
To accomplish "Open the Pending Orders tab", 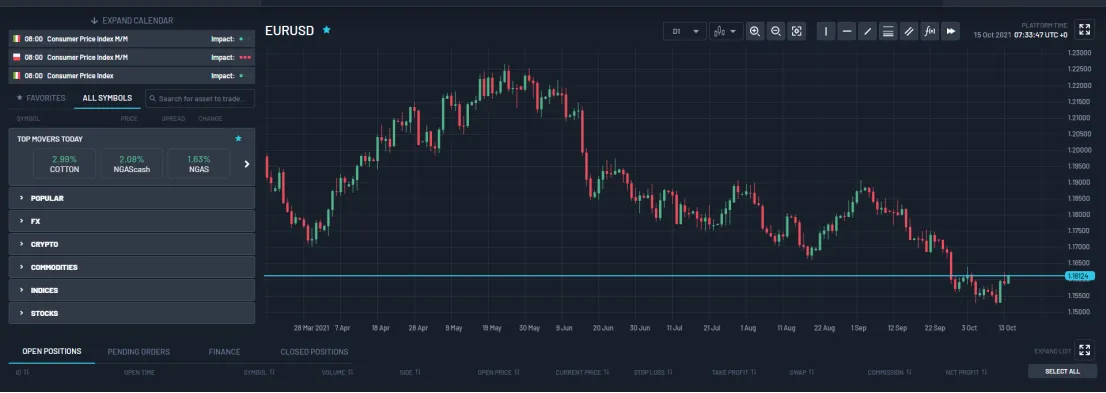I will tap(138, 351).
